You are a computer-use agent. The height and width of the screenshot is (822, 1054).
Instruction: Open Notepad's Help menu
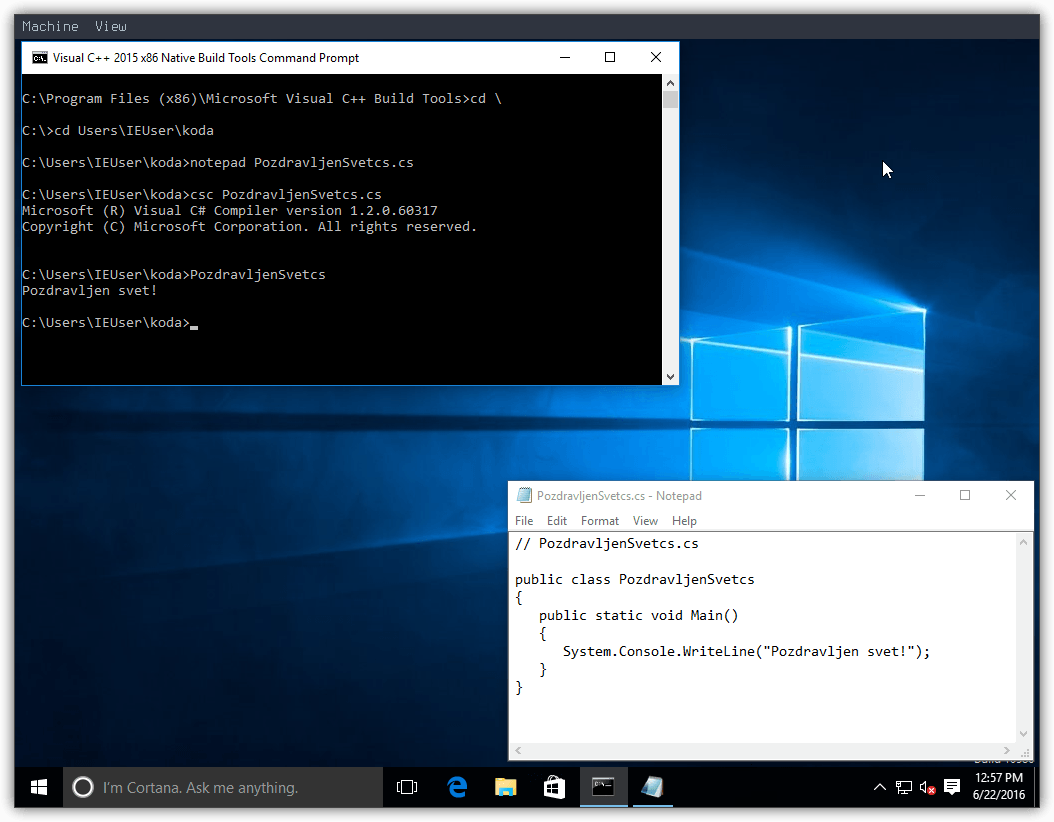coord(684,521)
